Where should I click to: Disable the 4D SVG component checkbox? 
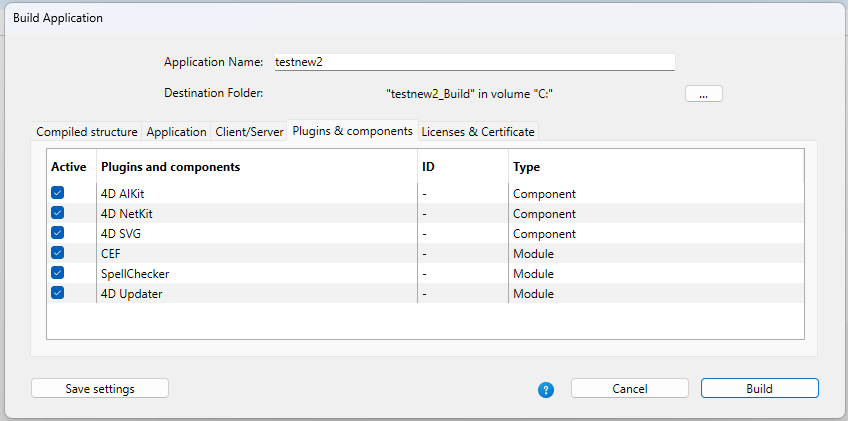tap(58, 234)
